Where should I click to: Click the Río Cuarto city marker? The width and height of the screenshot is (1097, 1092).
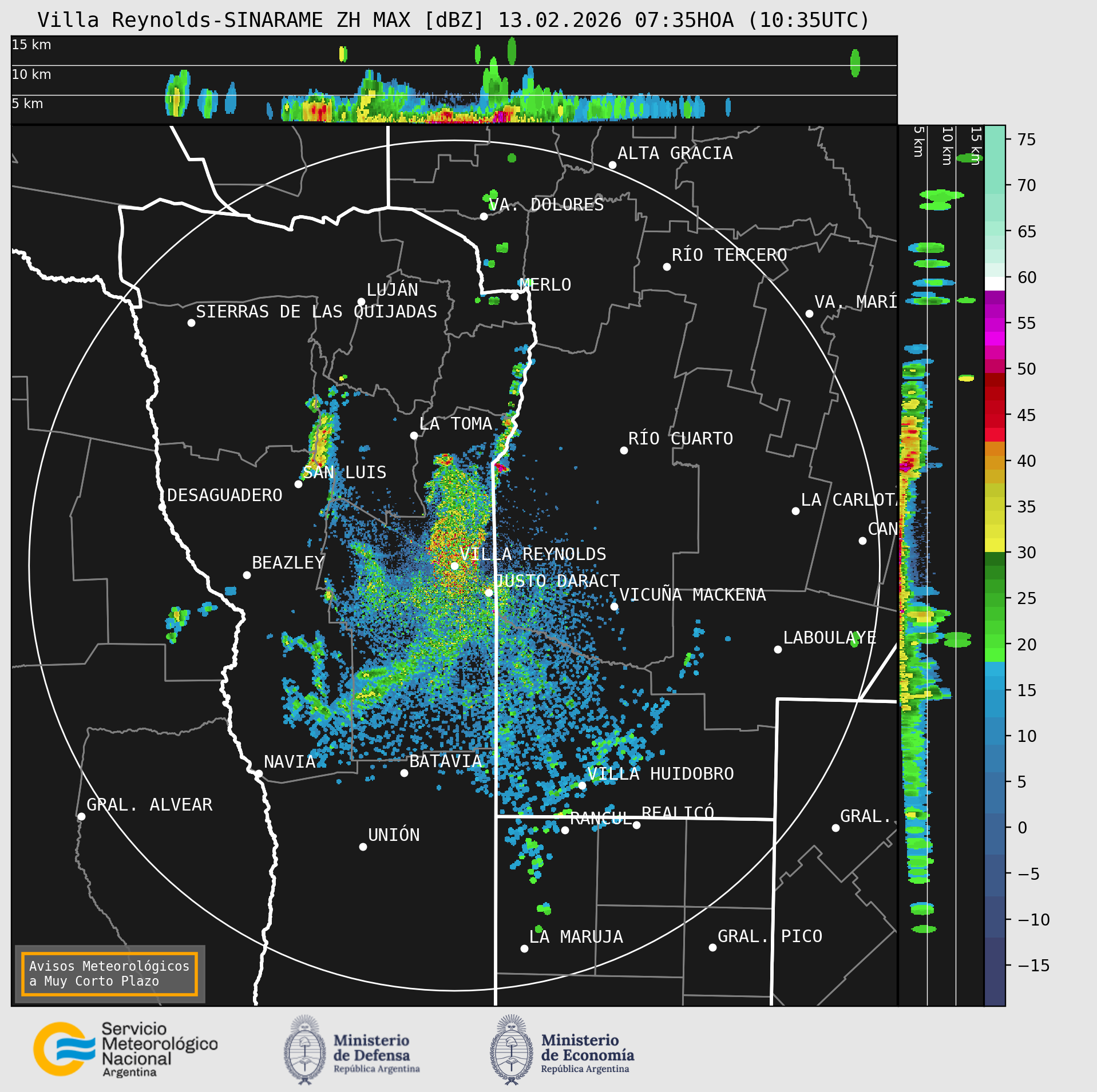click(624, 450)
